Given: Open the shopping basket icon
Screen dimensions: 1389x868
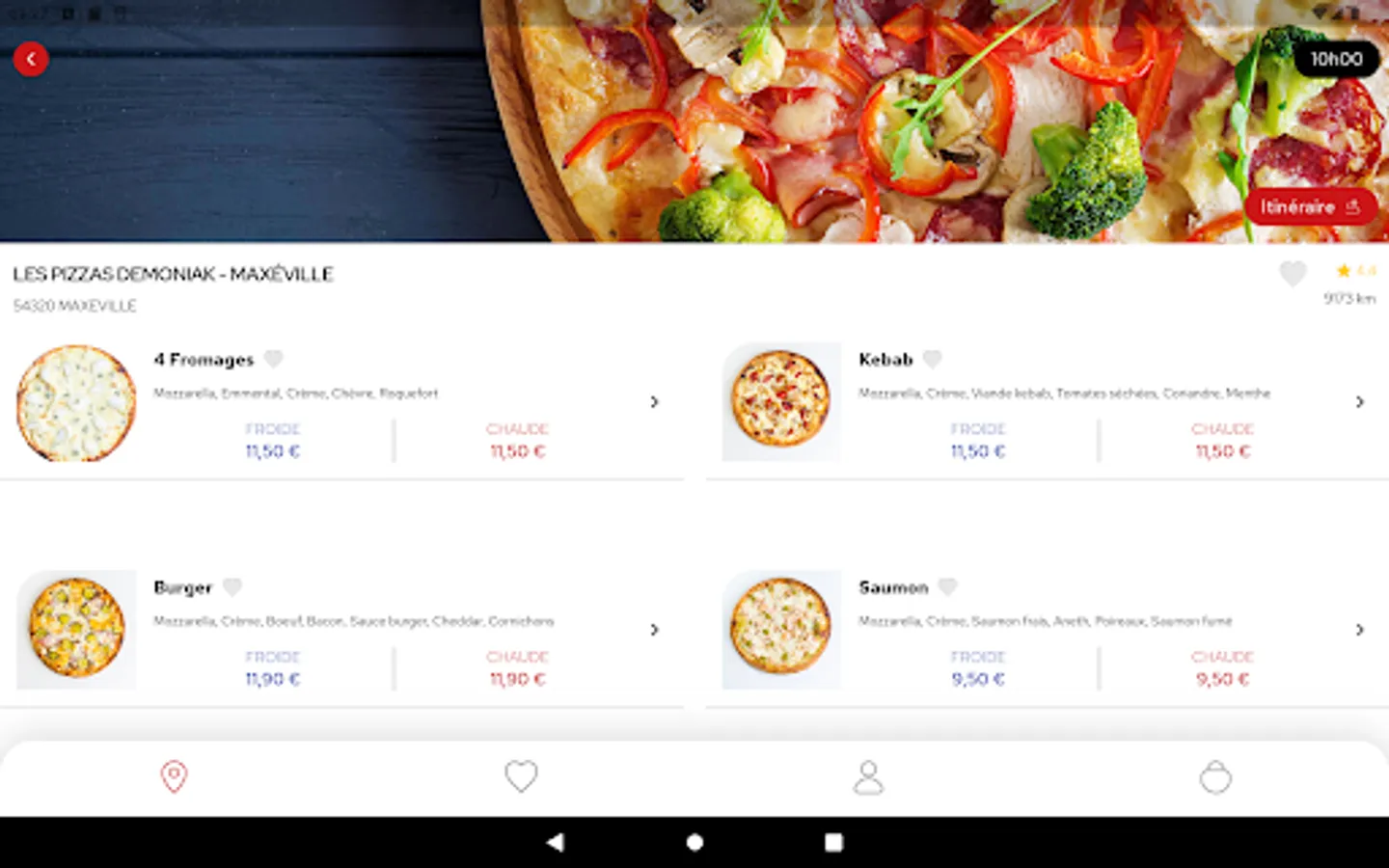Looking at the screenshot, I should [x=1215, y=776].
